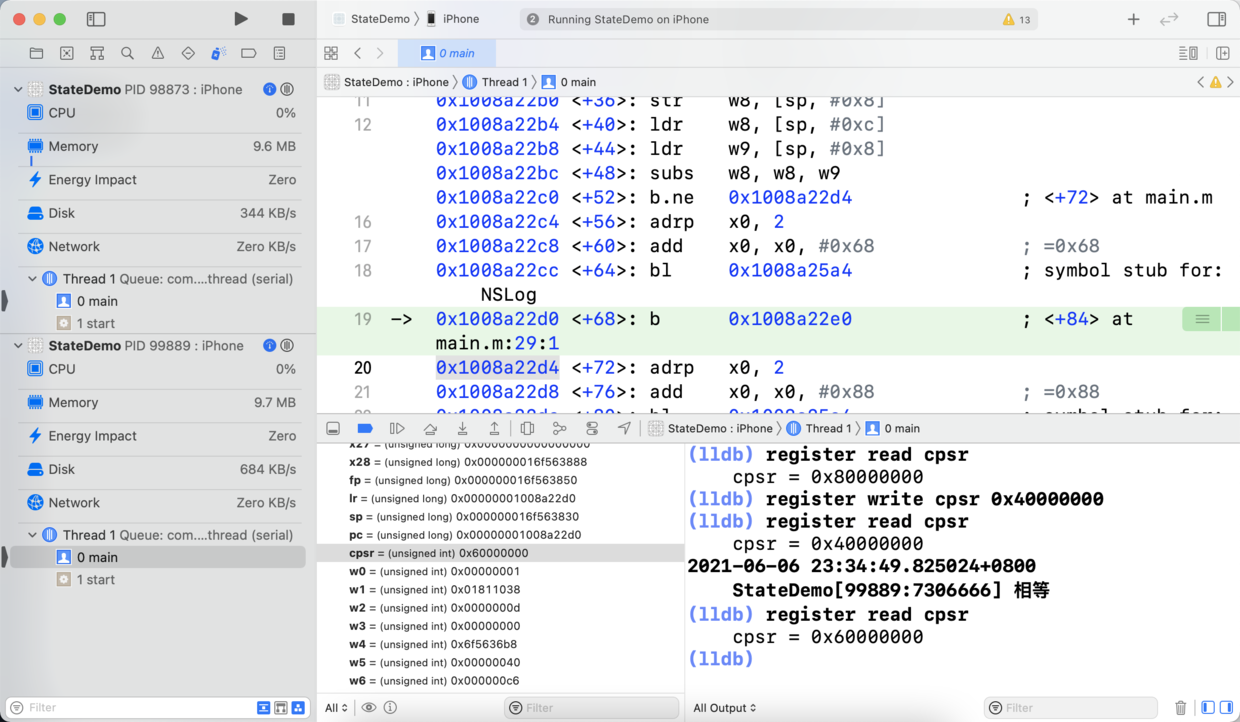The height and width of the screenshot is (722, 1240).
Task: Select Energy Impact under PID 99889
Action: [x=161, y=436]
